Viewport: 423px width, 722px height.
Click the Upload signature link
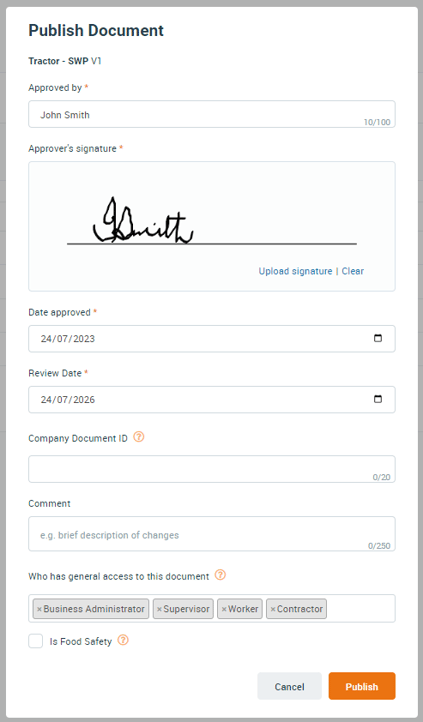point(295,271)
